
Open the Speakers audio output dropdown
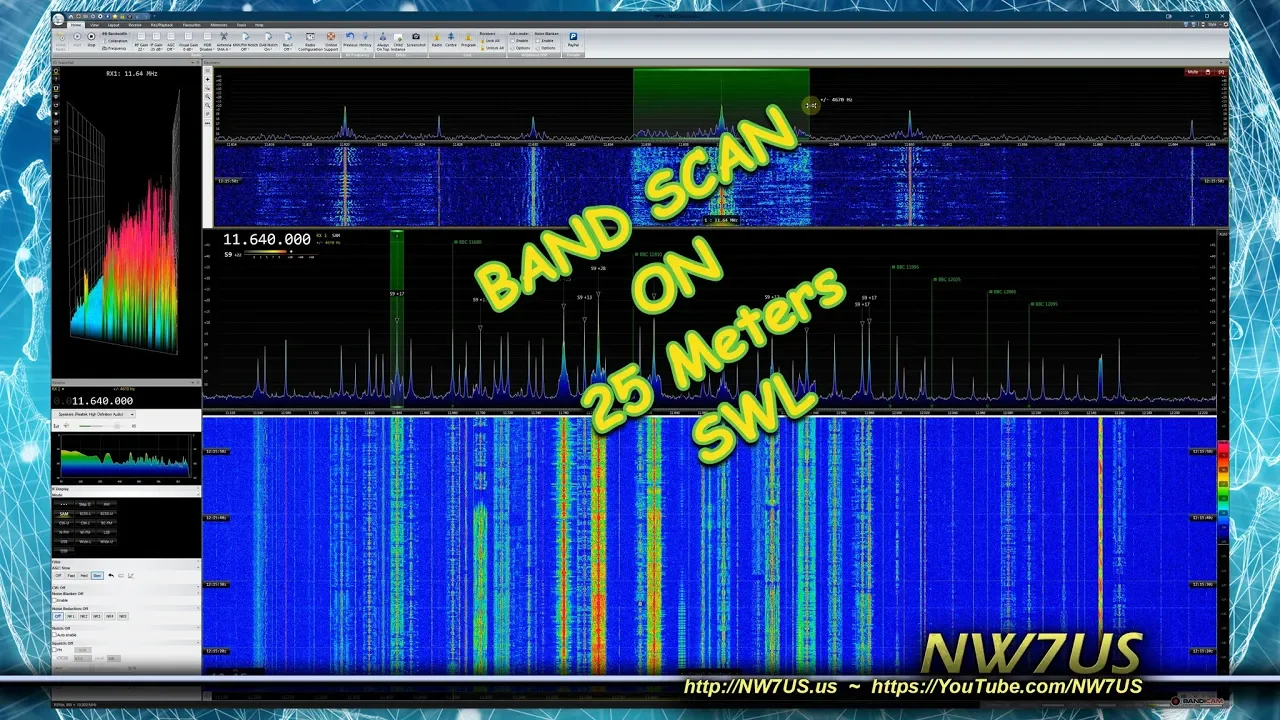(x=93, y=414)
